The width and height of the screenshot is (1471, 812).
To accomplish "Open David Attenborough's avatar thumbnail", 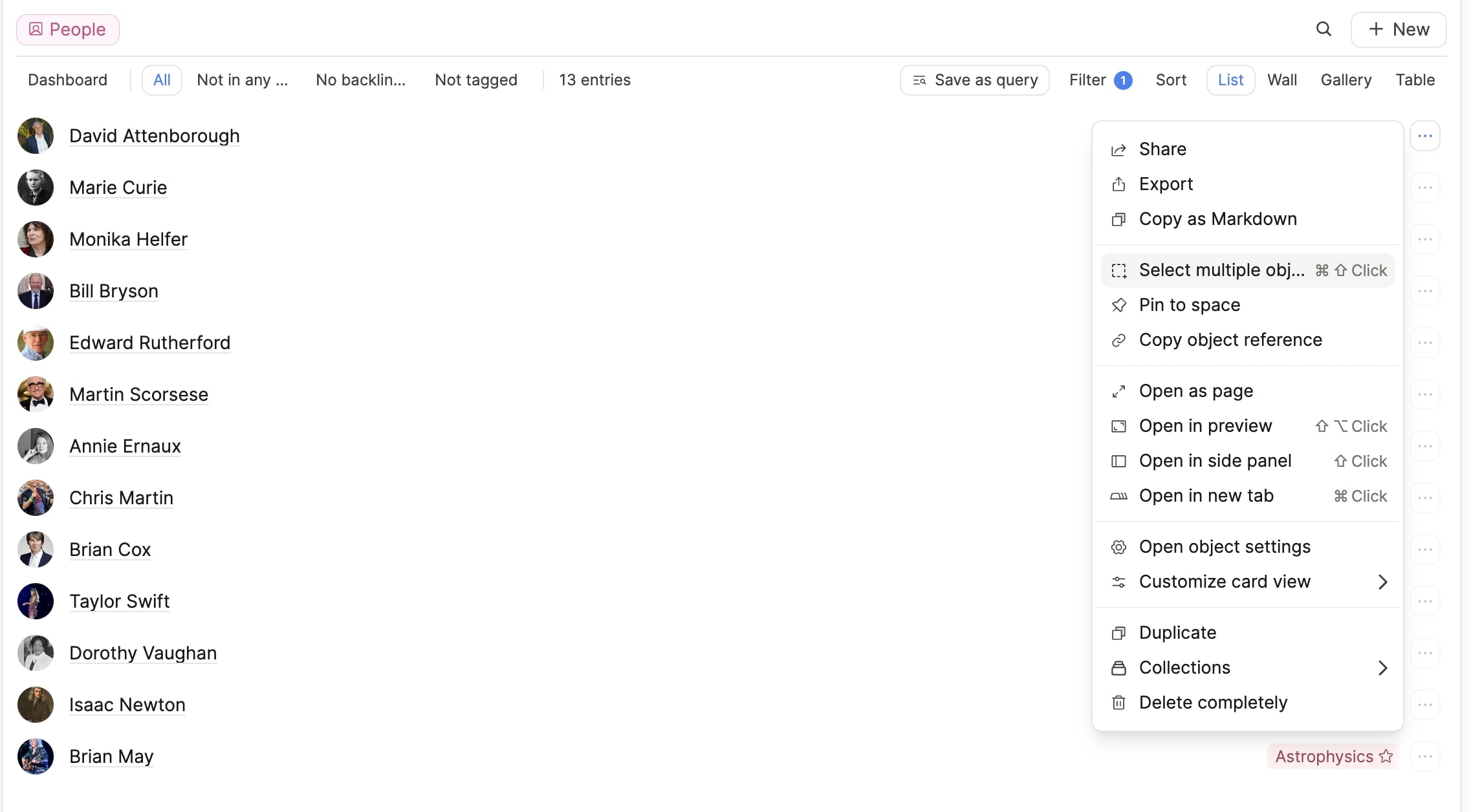I will coord(36,136).
